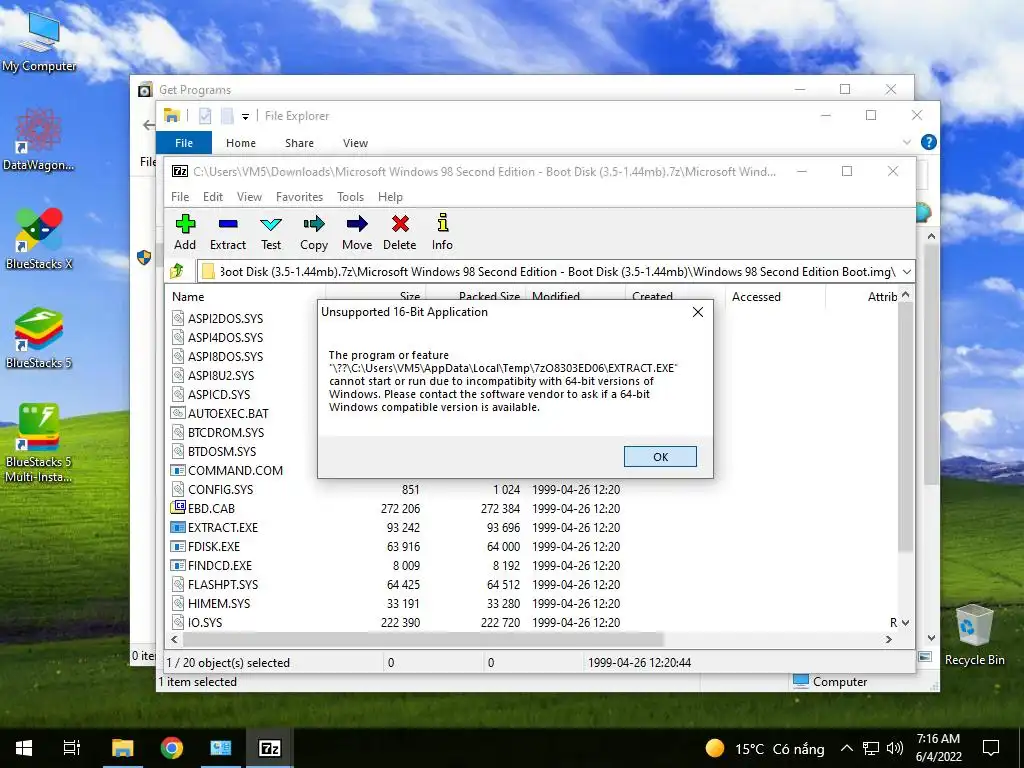
Task: Select the BlueStacks X desktop icon
Action: (x=39, y=238)
